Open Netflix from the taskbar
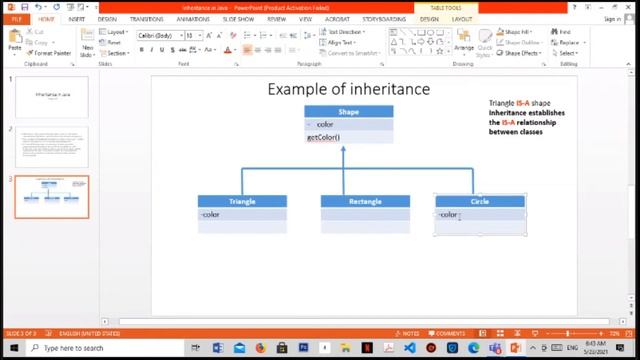 pos(367,348)
